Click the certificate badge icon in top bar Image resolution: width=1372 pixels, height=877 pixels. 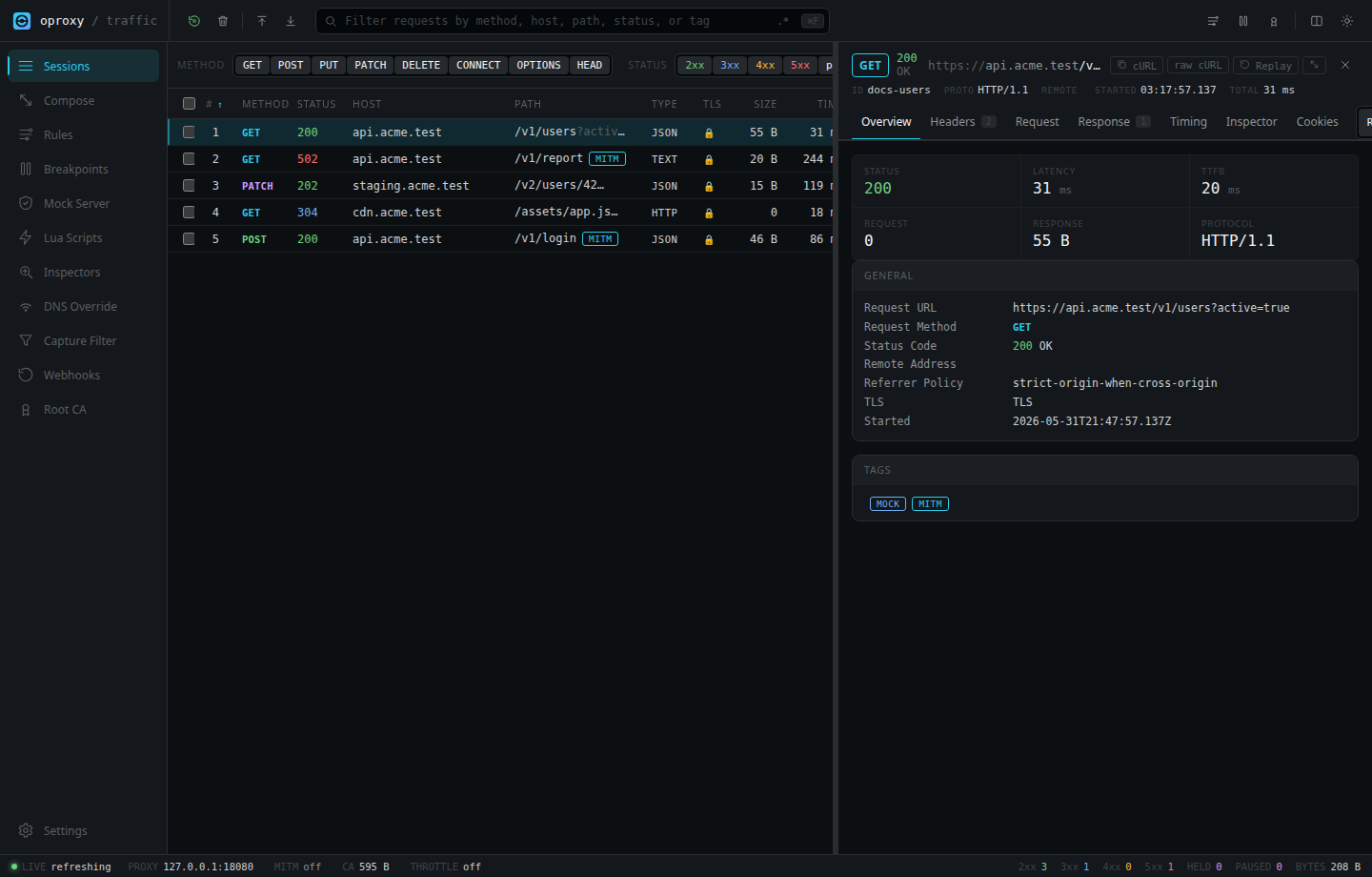(x=1274, y=21)
